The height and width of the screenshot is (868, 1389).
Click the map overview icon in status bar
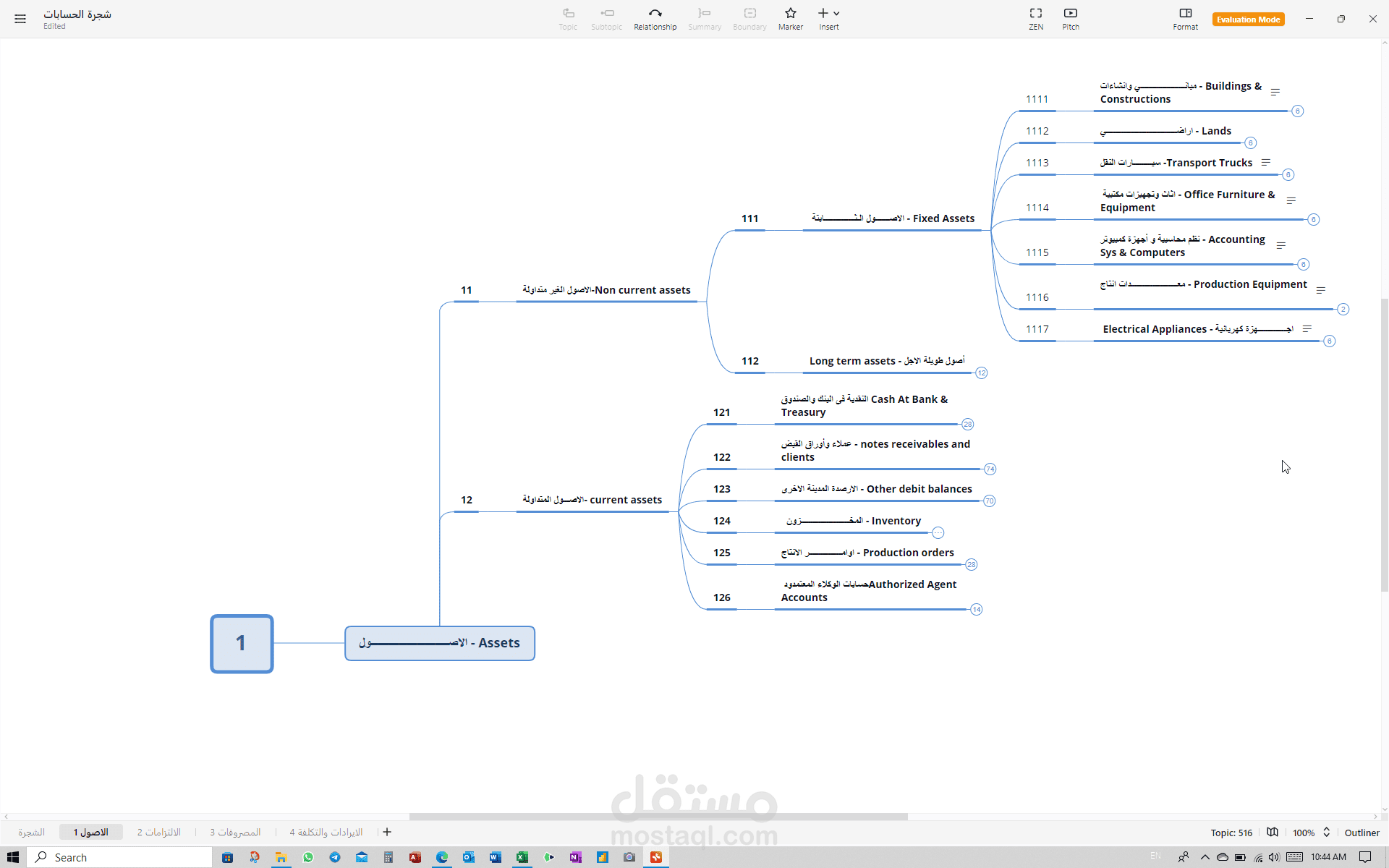pos(1273,833)
